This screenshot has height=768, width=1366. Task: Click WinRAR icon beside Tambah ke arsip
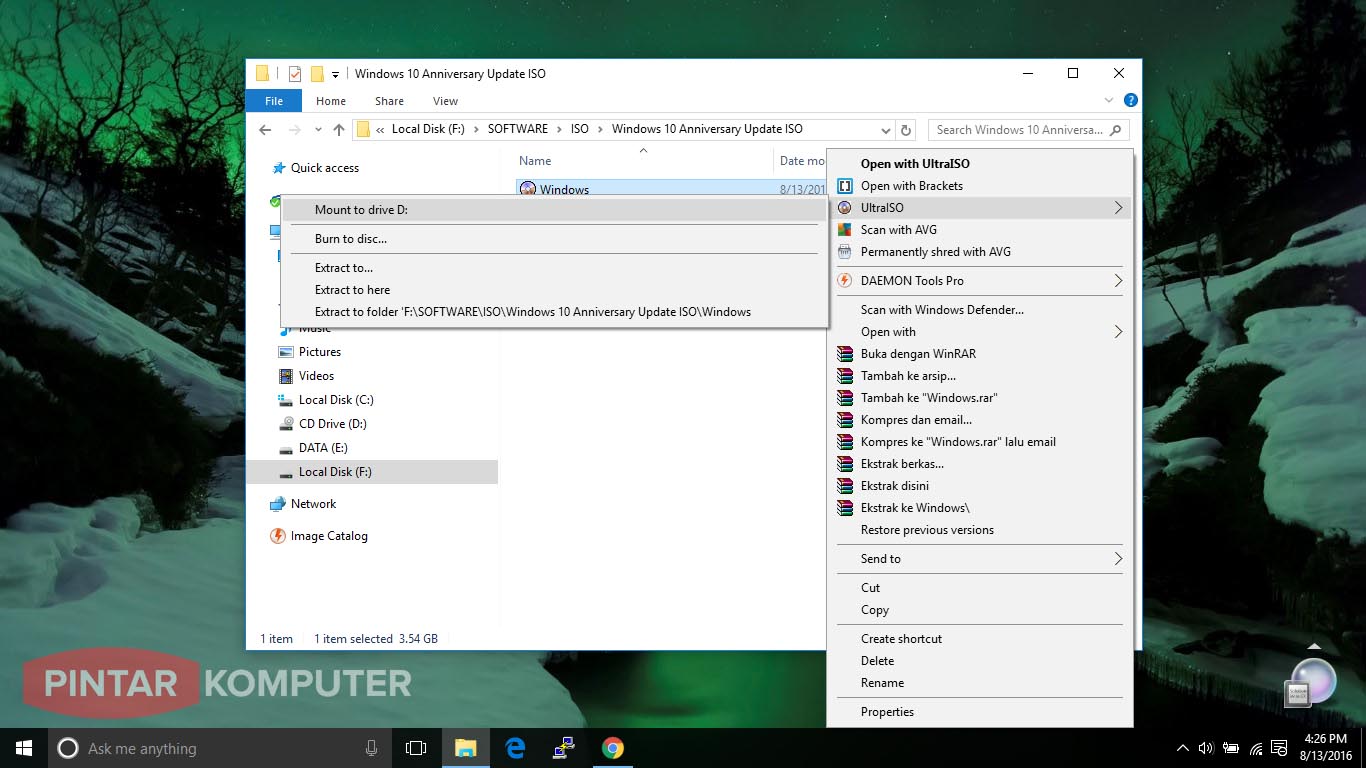(x=844, y=376)
